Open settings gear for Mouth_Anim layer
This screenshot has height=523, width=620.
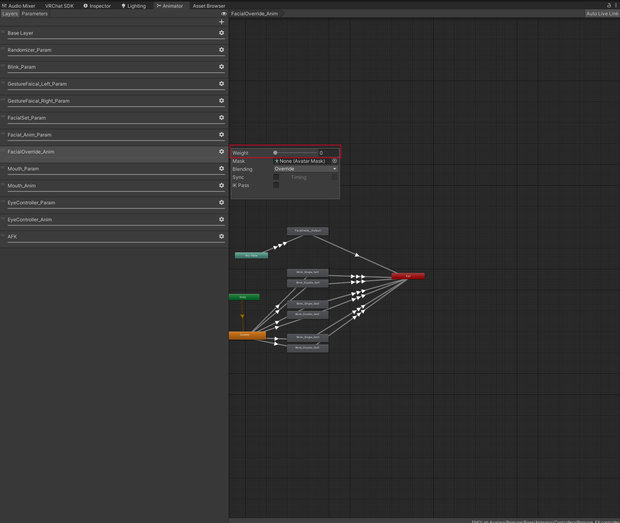(221, 185)
